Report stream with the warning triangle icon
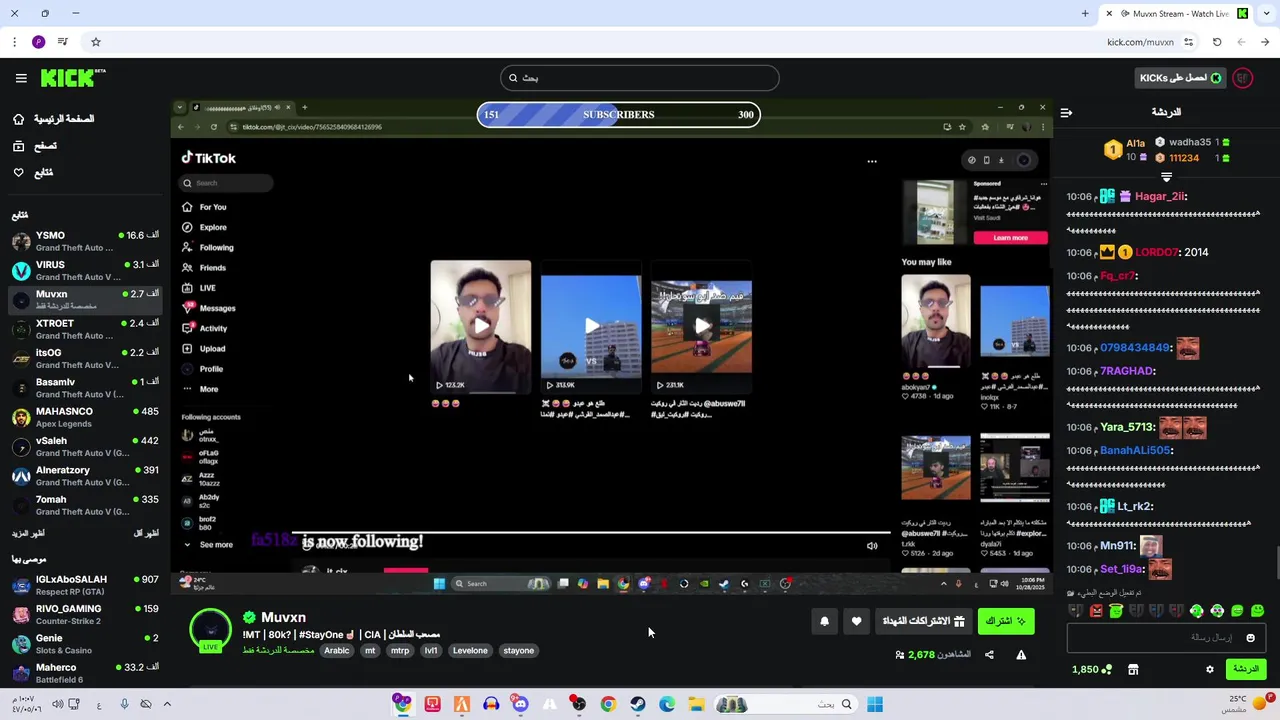The height and width of the screenshot is (720, 1280). tap(1021, 655)
